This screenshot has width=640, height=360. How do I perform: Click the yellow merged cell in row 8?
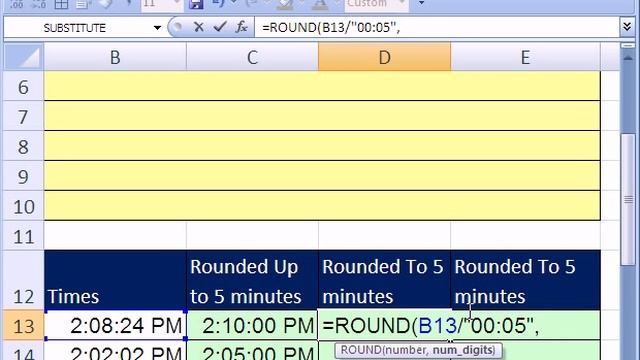click(x=322, y=146)
